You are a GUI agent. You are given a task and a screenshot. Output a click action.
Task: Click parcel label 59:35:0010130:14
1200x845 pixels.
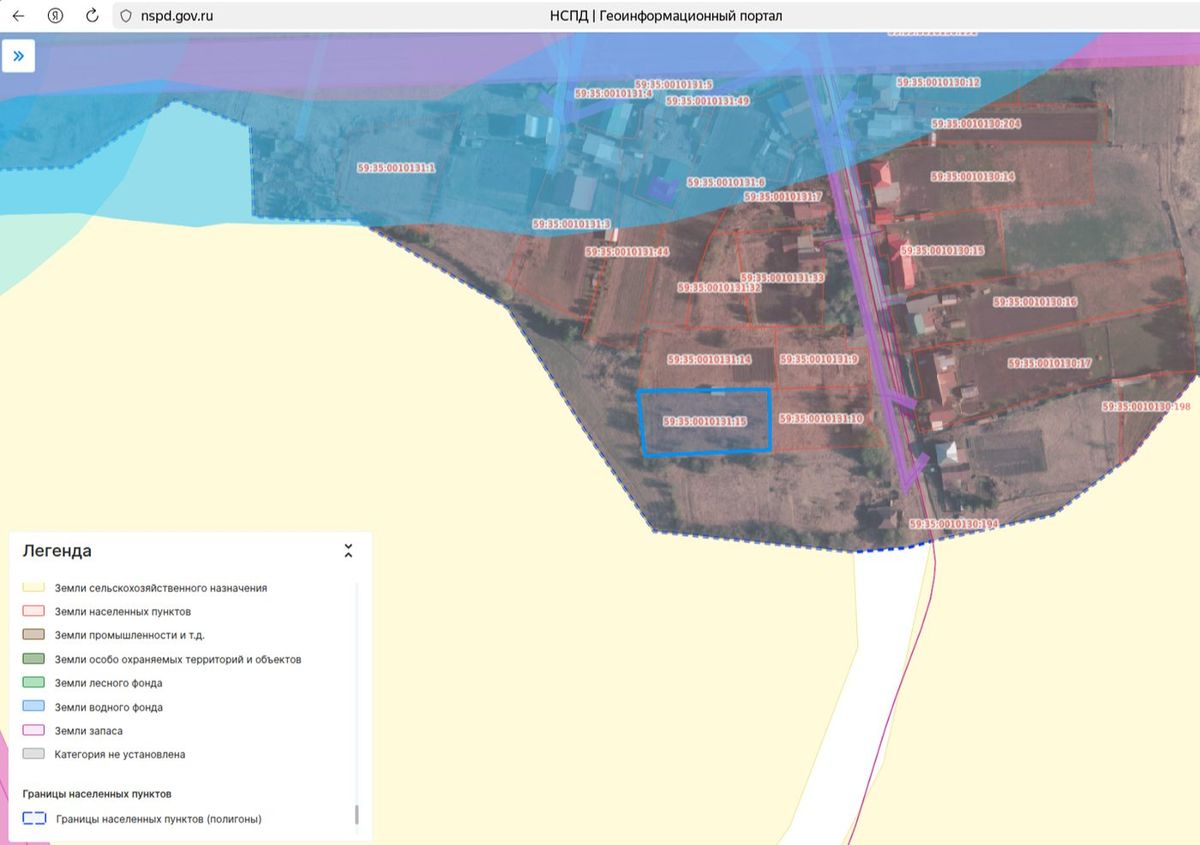click(x=973, y=176)
